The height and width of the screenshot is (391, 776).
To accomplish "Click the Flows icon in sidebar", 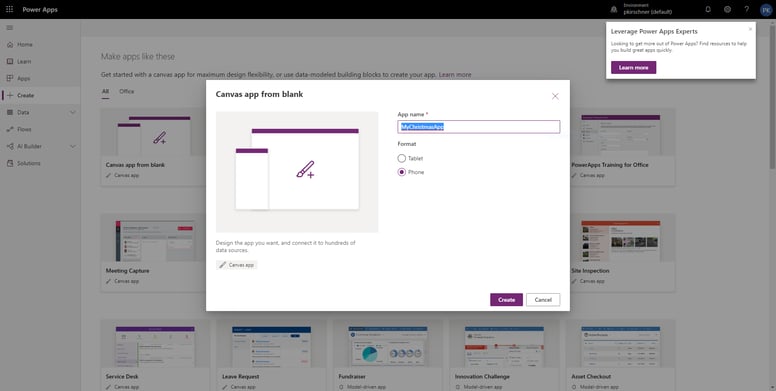I will (10, 129).
